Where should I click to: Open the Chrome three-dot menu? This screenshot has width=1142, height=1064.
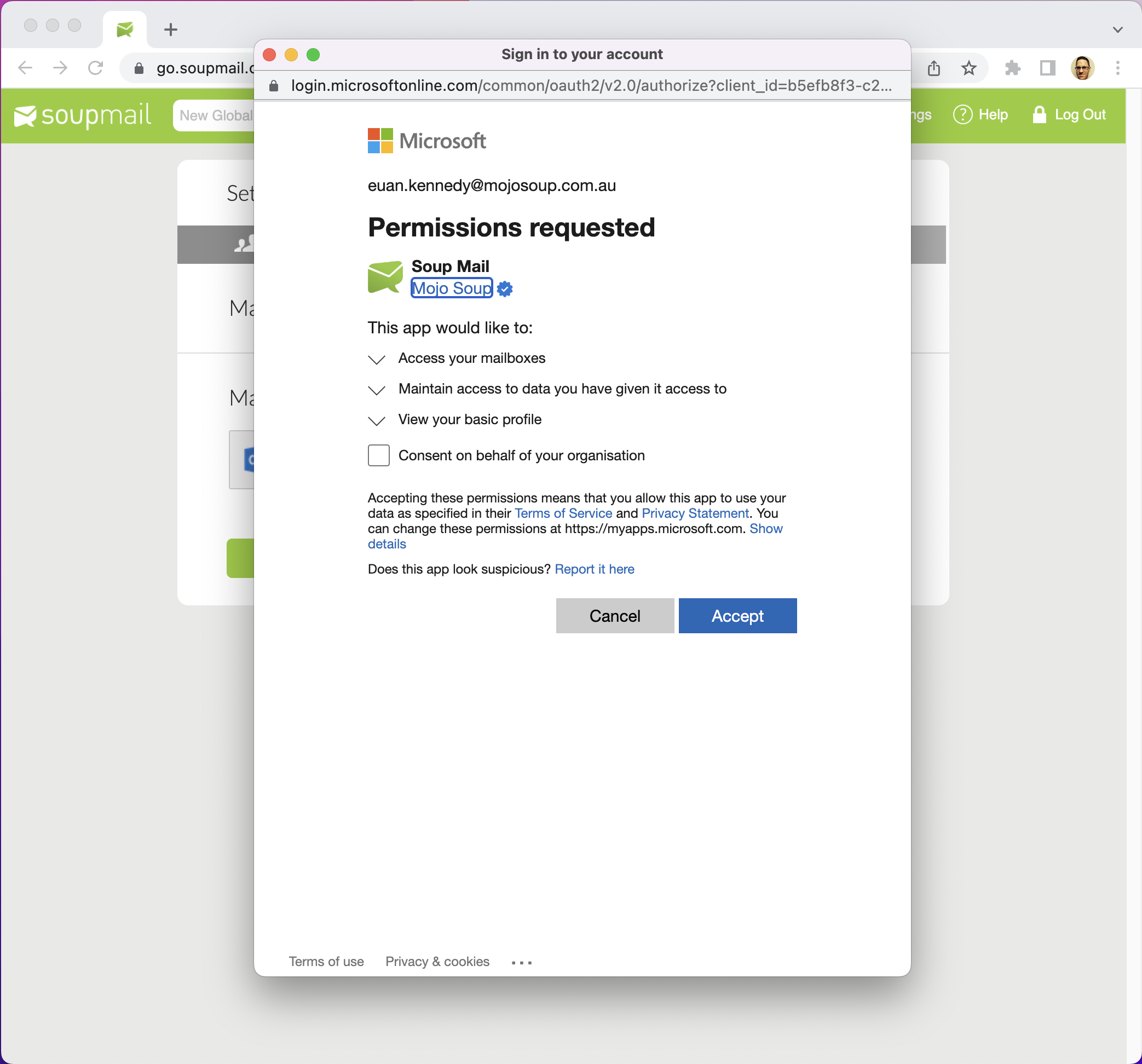(1118, 68)
